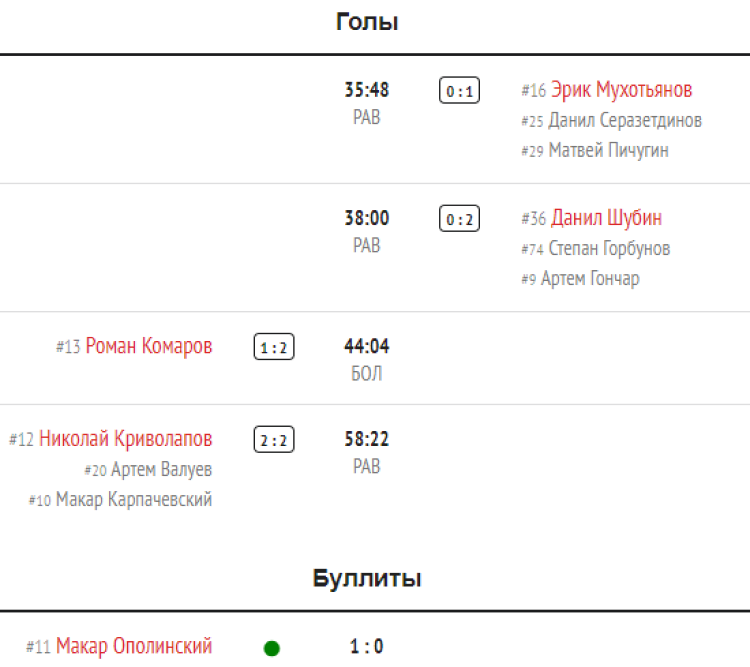Click the Буллиты section heading
This screenshot has width=750, height=667.
point(367,578)
